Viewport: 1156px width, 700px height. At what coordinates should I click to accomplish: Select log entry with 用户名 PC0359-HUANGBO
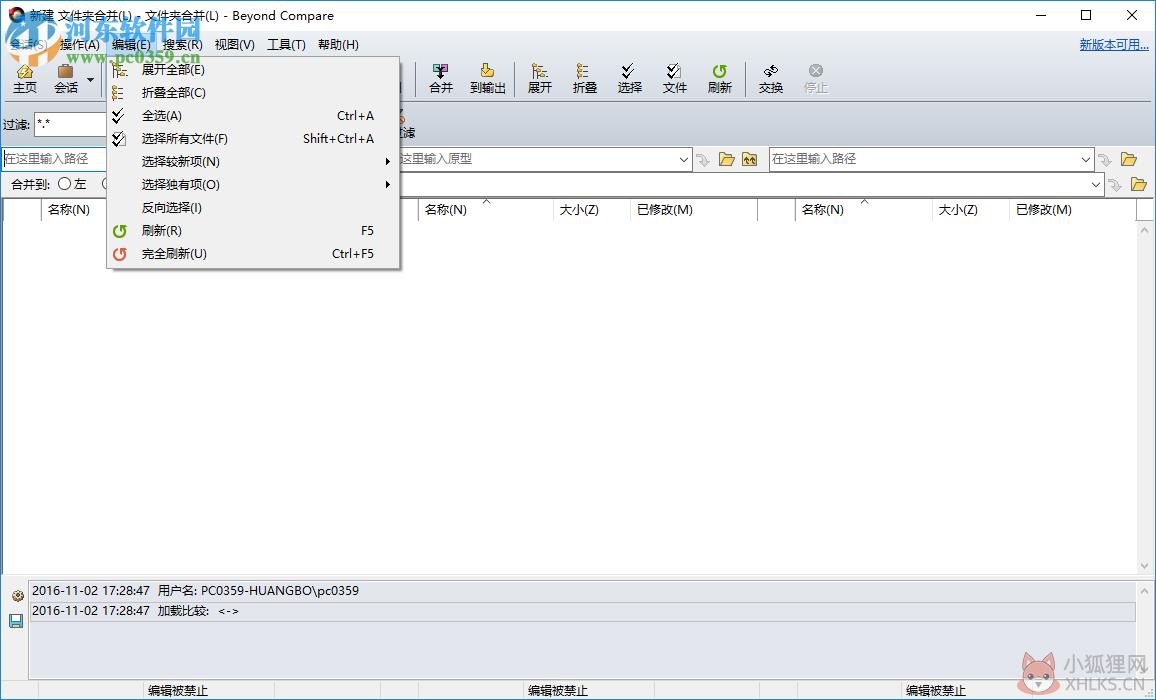582,591
